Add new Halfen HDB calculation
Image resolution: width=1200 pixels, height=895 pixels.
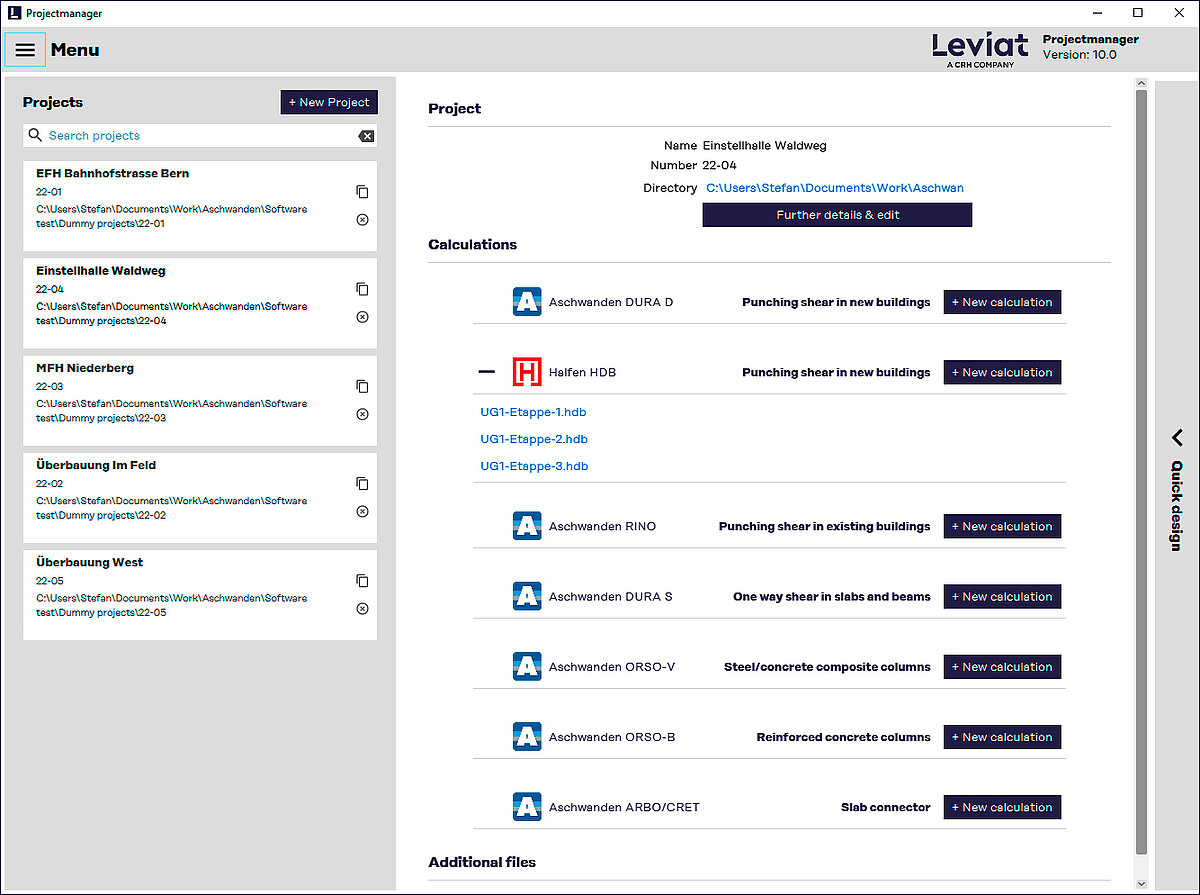pyautogui.click(x=1002, y=372)
